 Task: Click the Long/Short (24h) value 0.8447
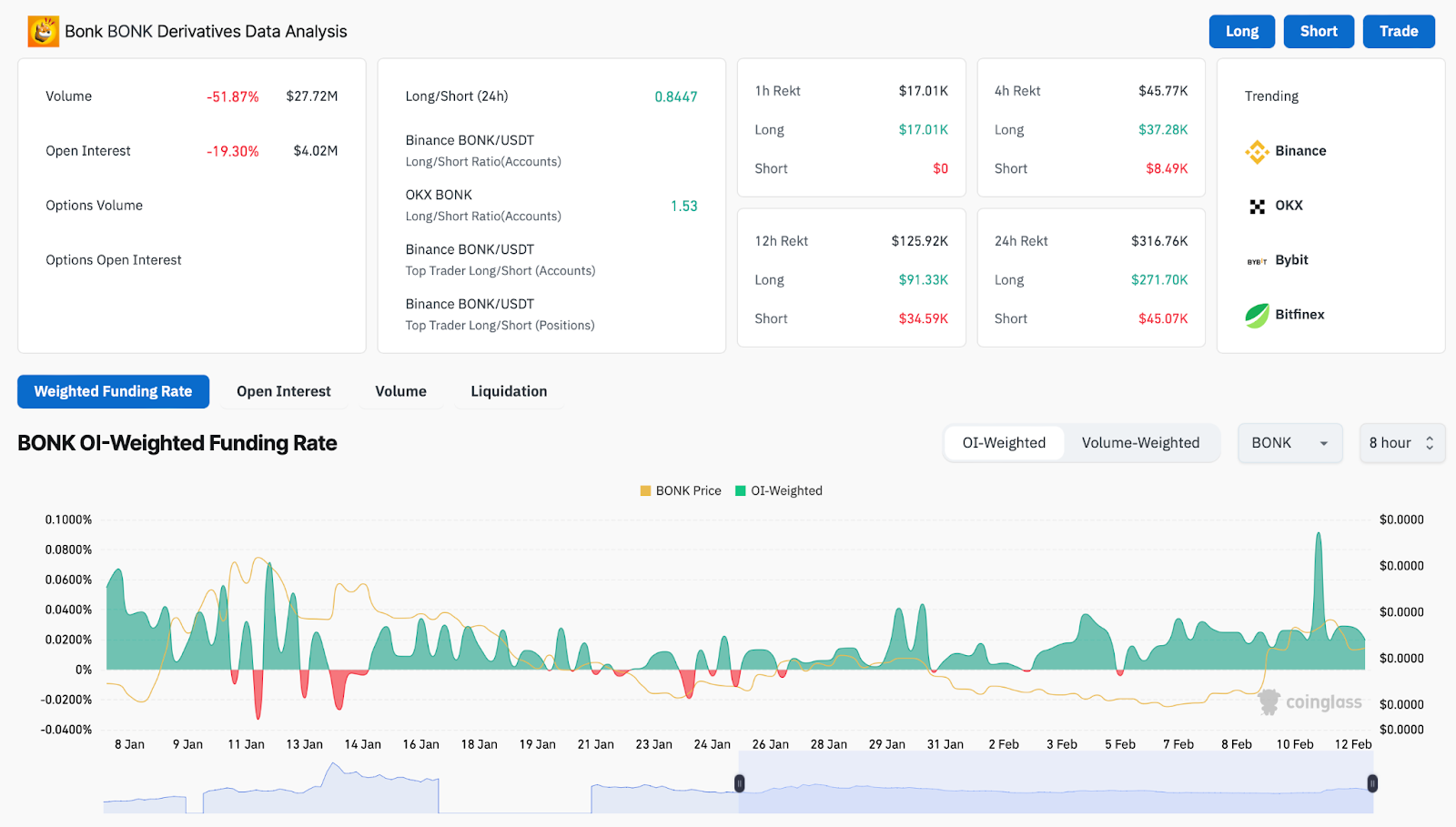[676, 96]
